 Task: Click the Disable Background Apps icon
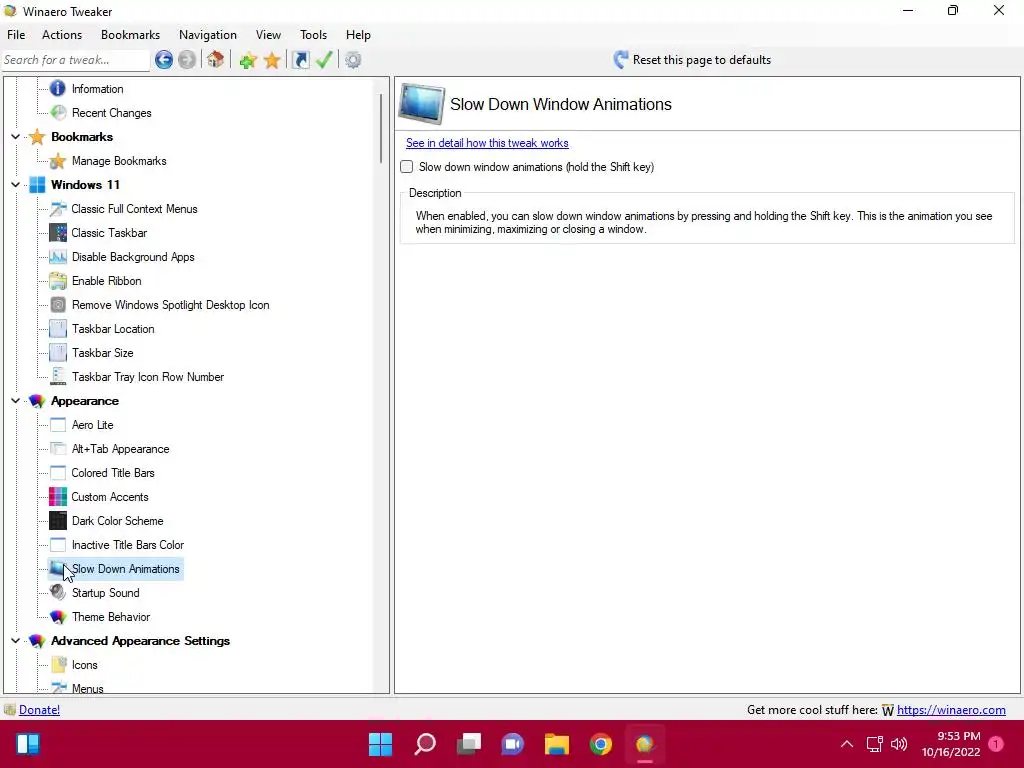pos(58,257)
